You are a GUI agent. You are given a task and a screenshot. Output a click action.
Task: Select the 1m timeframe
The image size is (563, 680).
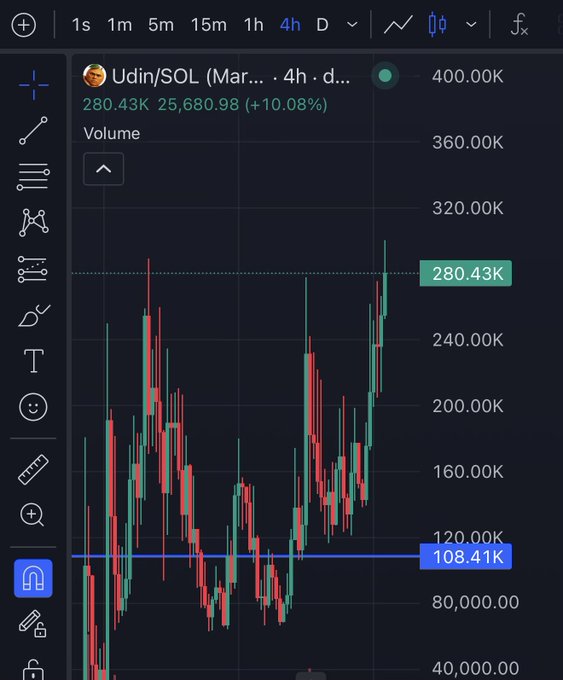tap(120, 25)
